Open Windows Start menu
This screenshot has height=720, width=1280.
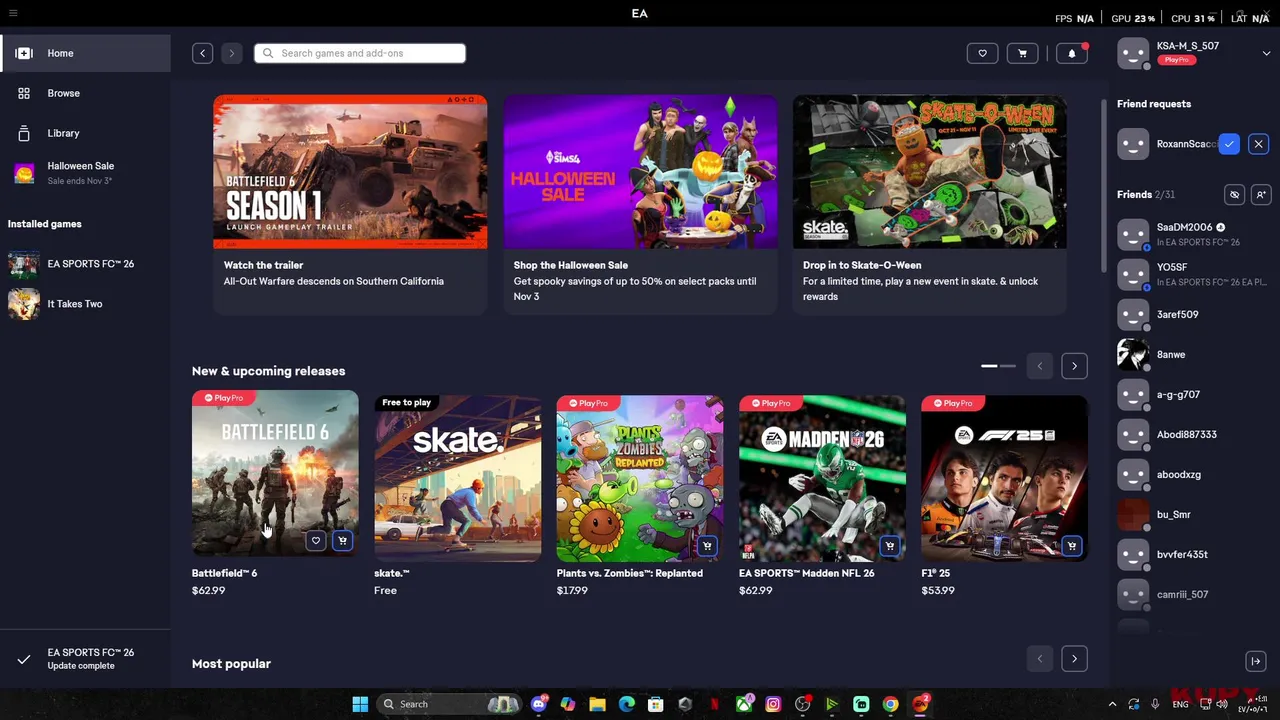(360, 704)
